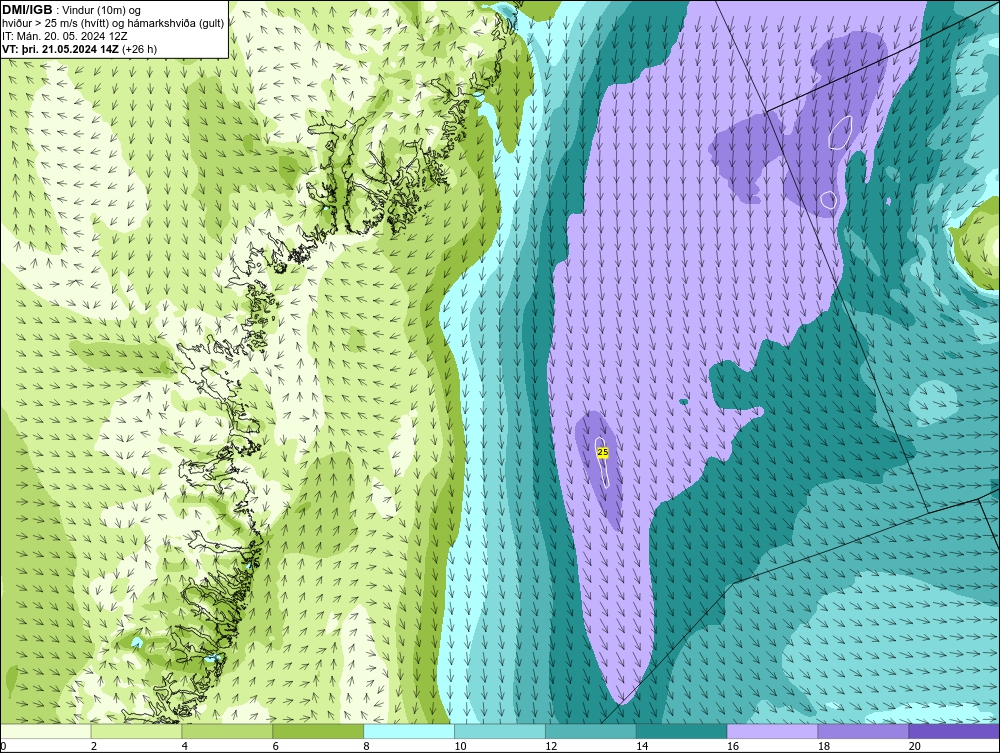Select the 12–14 m/s teal swatch
This screenshot has height=753, width=1000.
[x=591, y=731]
